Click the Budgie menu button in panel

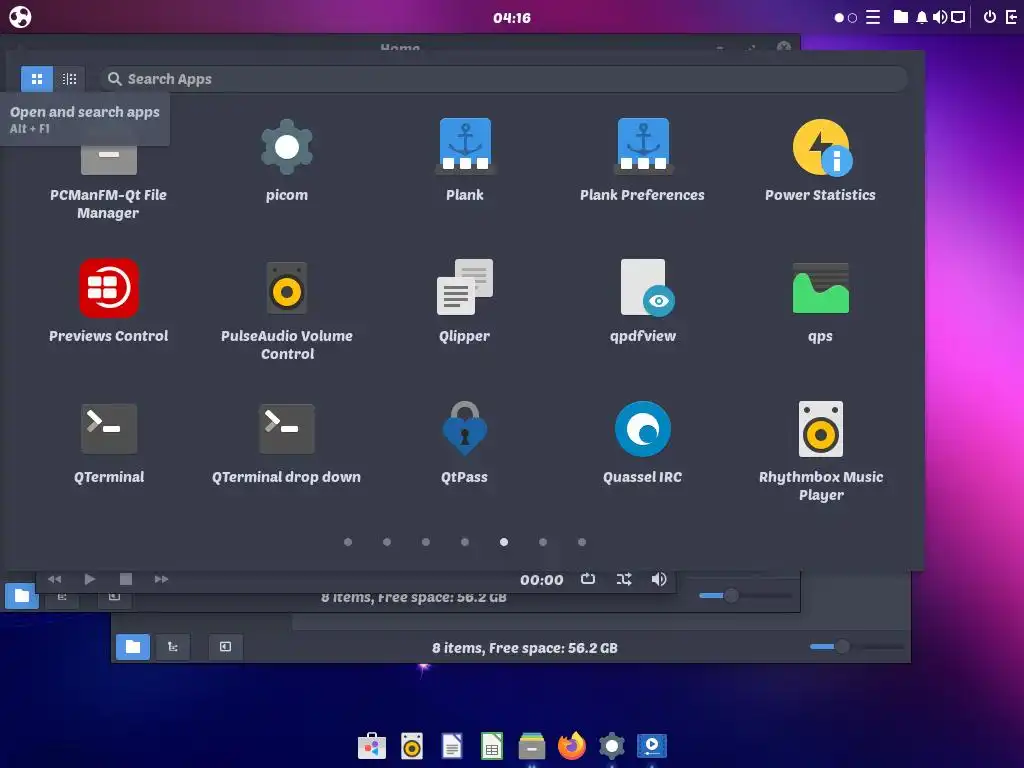[20, 17]
